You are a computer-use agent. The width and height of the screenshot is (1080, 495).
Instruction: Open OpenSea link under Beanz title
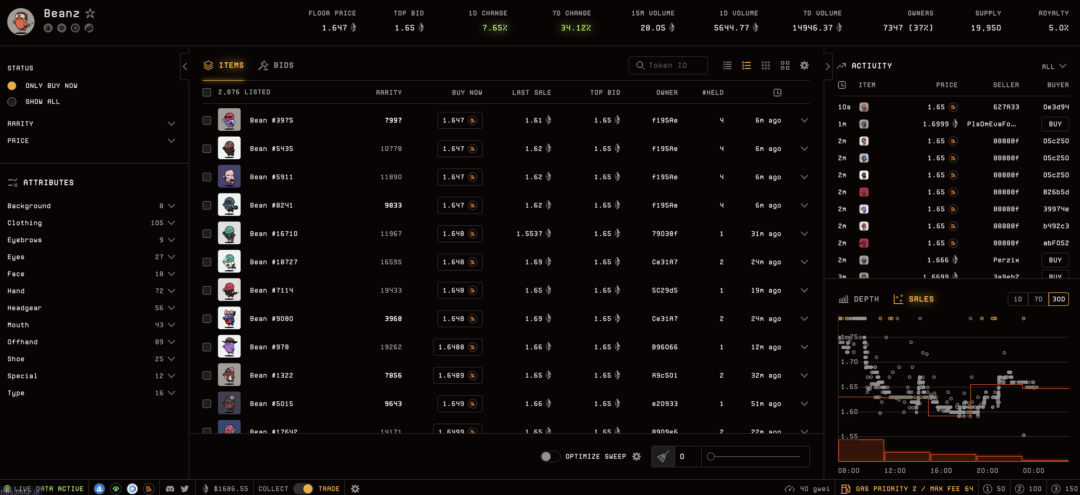click(48, 28)
